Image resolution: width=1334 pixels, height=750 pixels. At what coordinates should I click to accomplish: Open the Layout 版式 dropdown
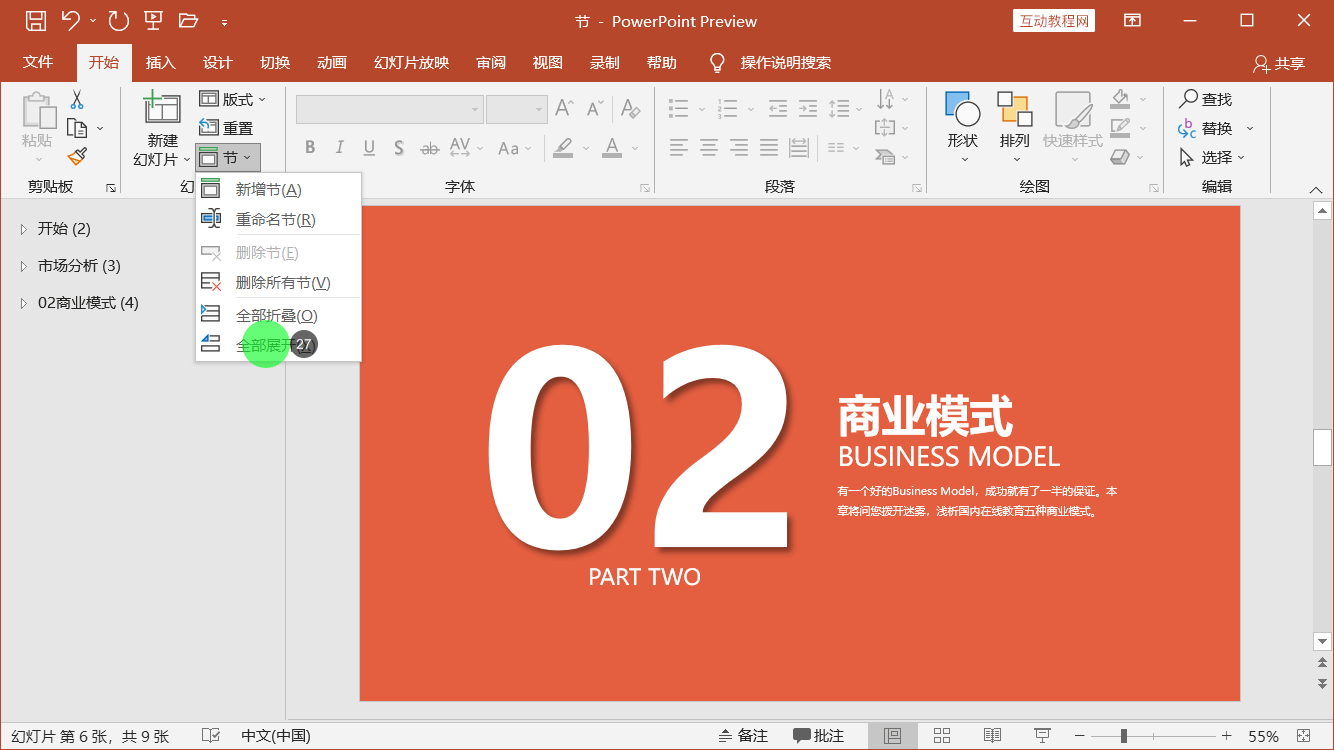[233, 99]
